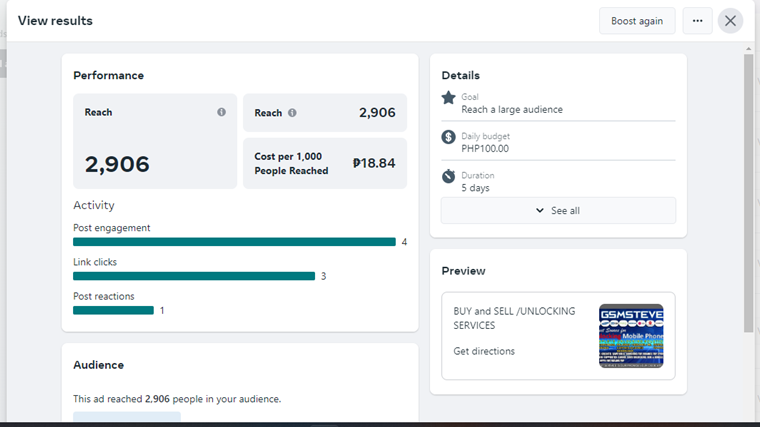
Task: Click the large 2,906 Reach number
Action: [117, 165]
